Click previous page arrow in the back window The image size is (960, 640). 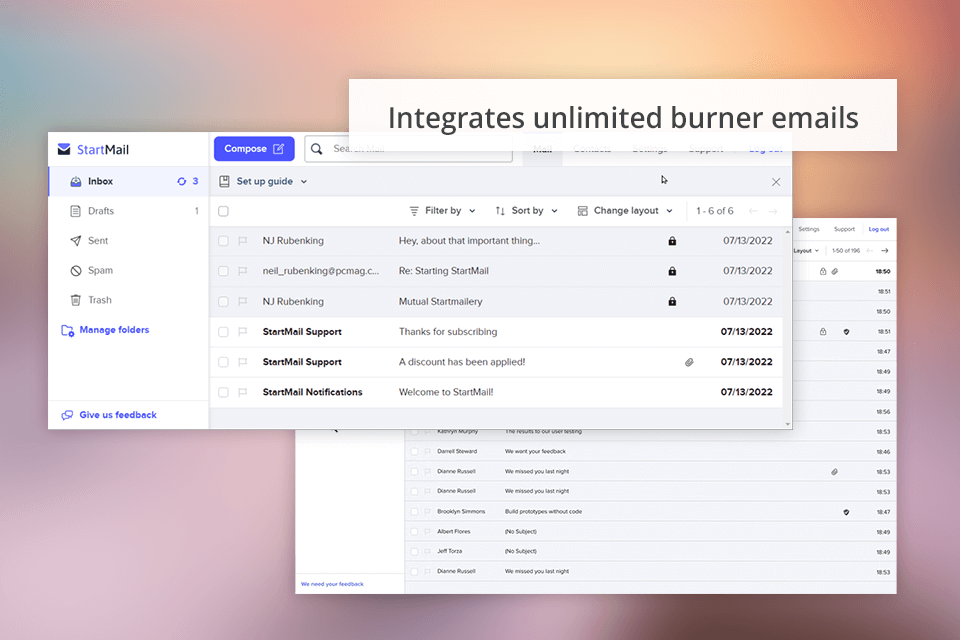(x=870, y=250)
